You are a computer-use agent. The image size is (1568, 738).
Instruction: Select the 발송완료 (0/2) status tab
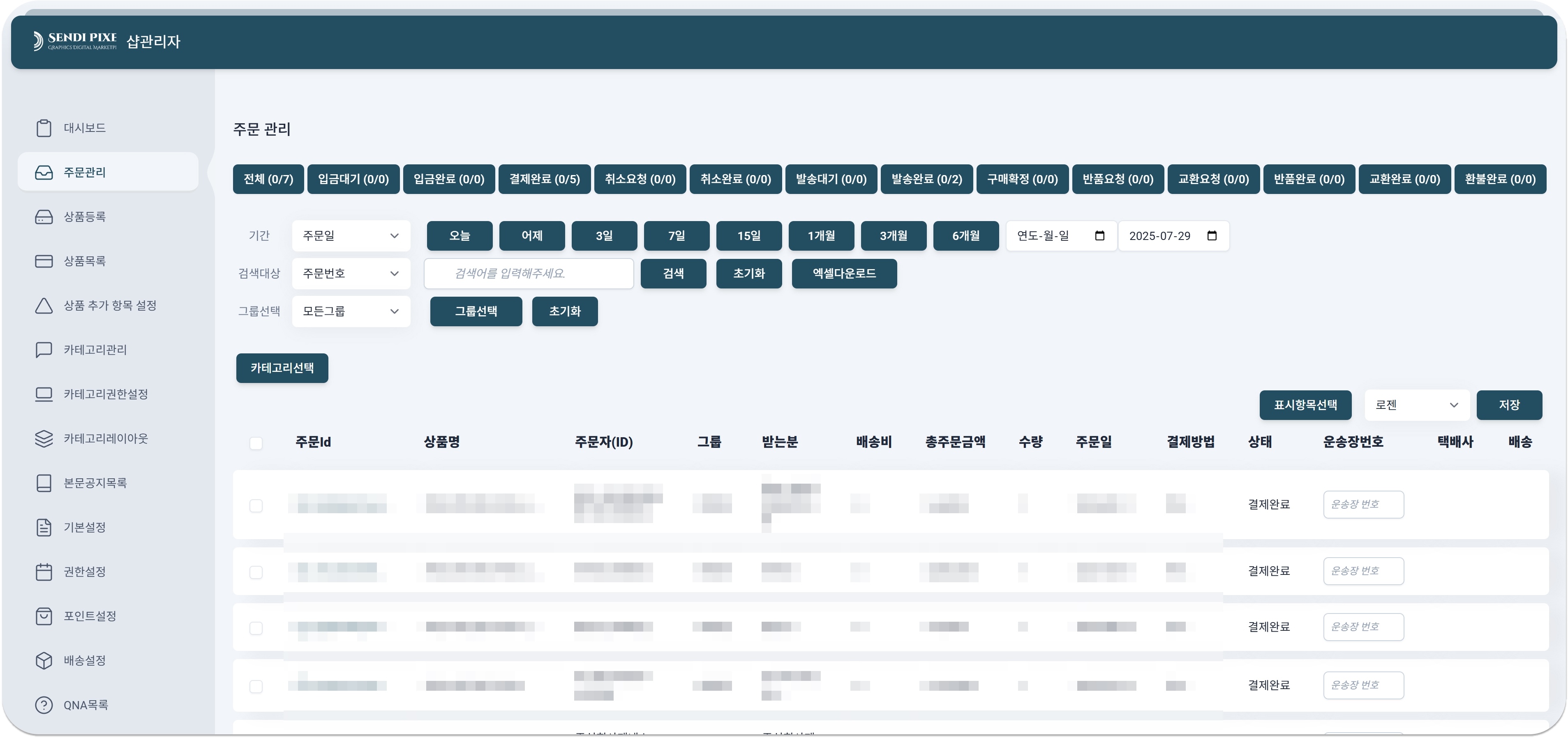tap(926, 179)
